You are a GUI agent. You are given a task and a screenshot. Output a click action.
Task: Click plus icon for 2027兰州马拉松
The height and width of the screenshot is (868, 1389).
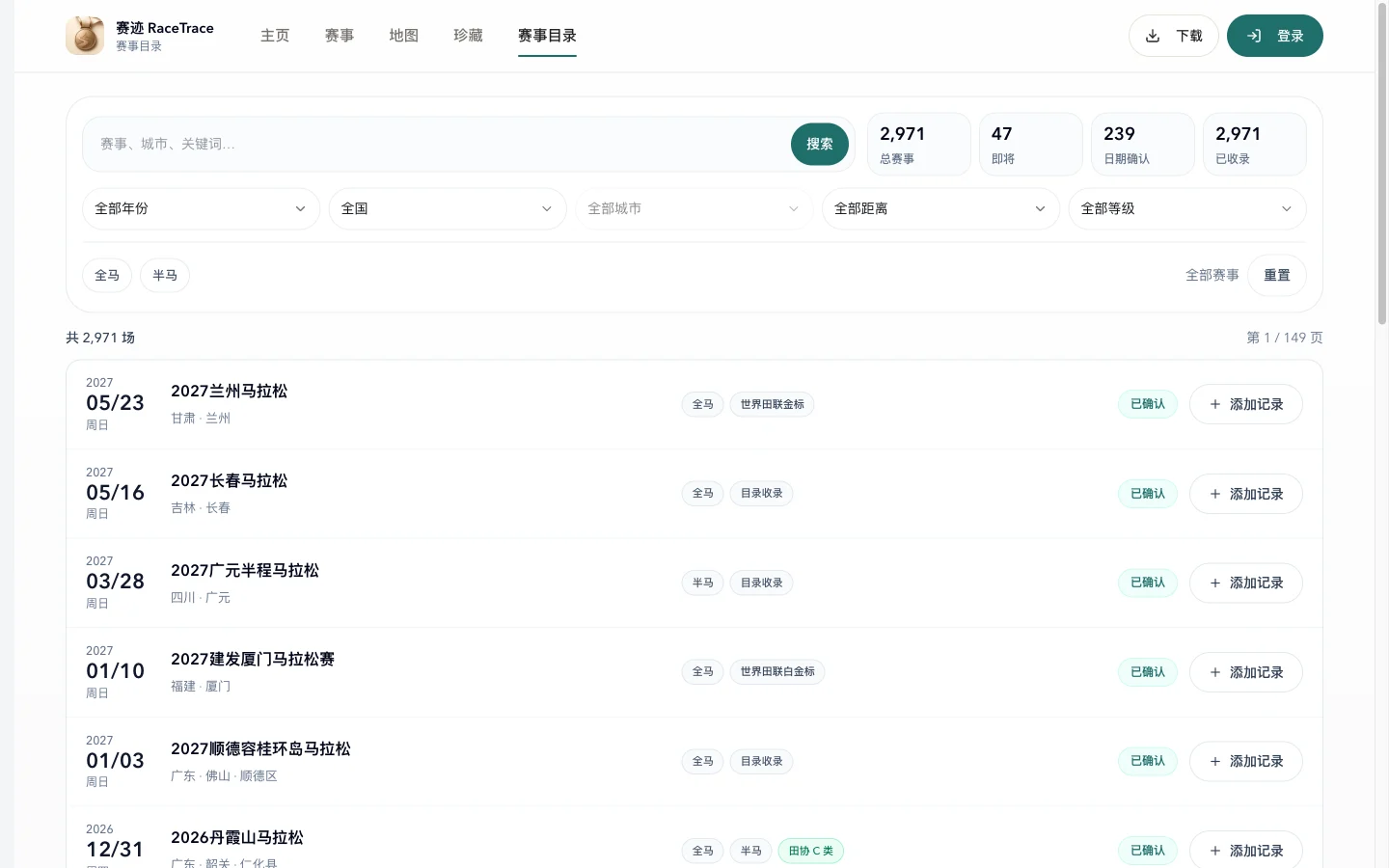point(1215,404)
